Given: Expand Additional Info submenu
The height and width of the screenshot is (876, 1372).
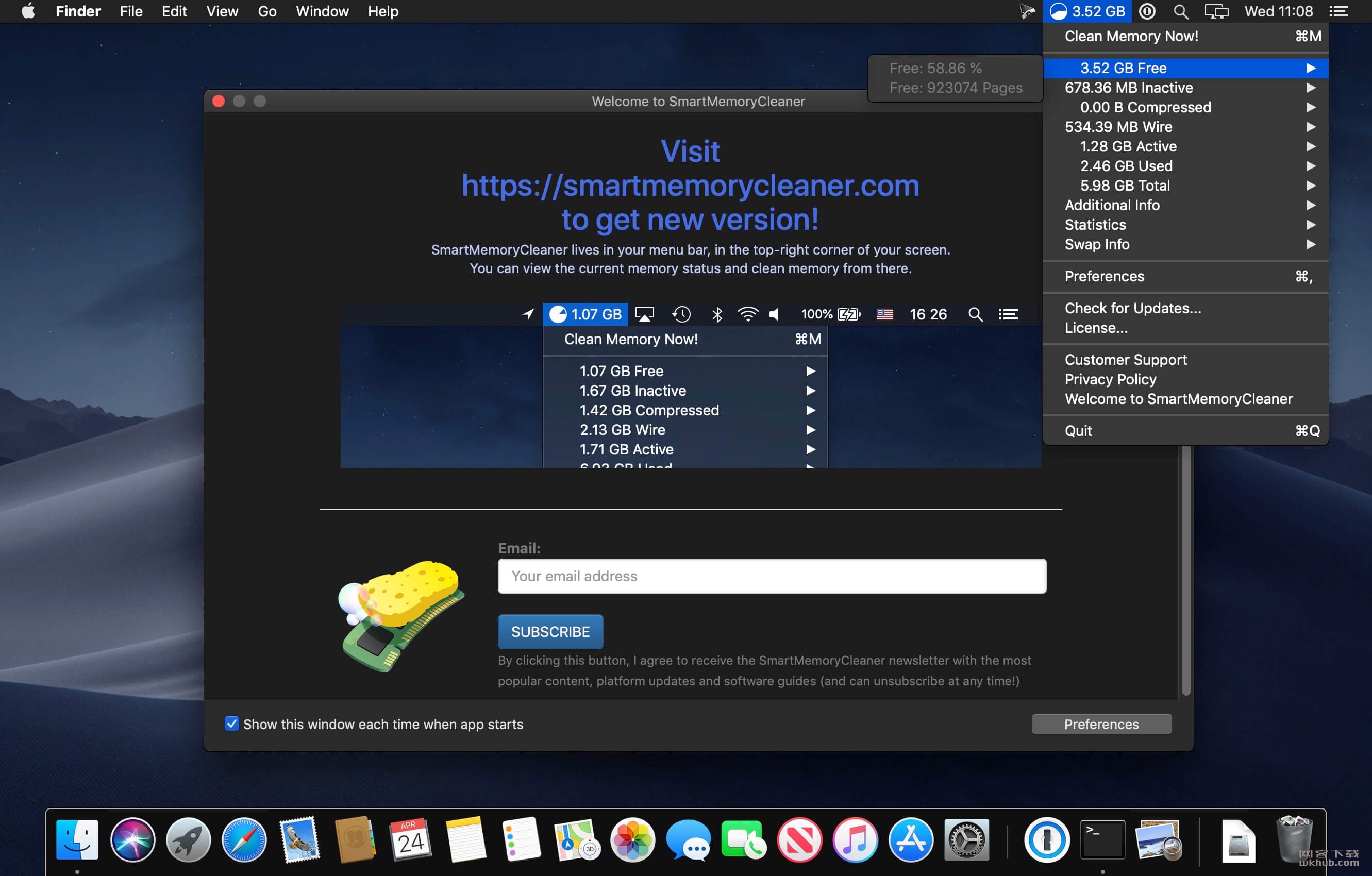Looking at the screenshot, I should coord(1186,205).
